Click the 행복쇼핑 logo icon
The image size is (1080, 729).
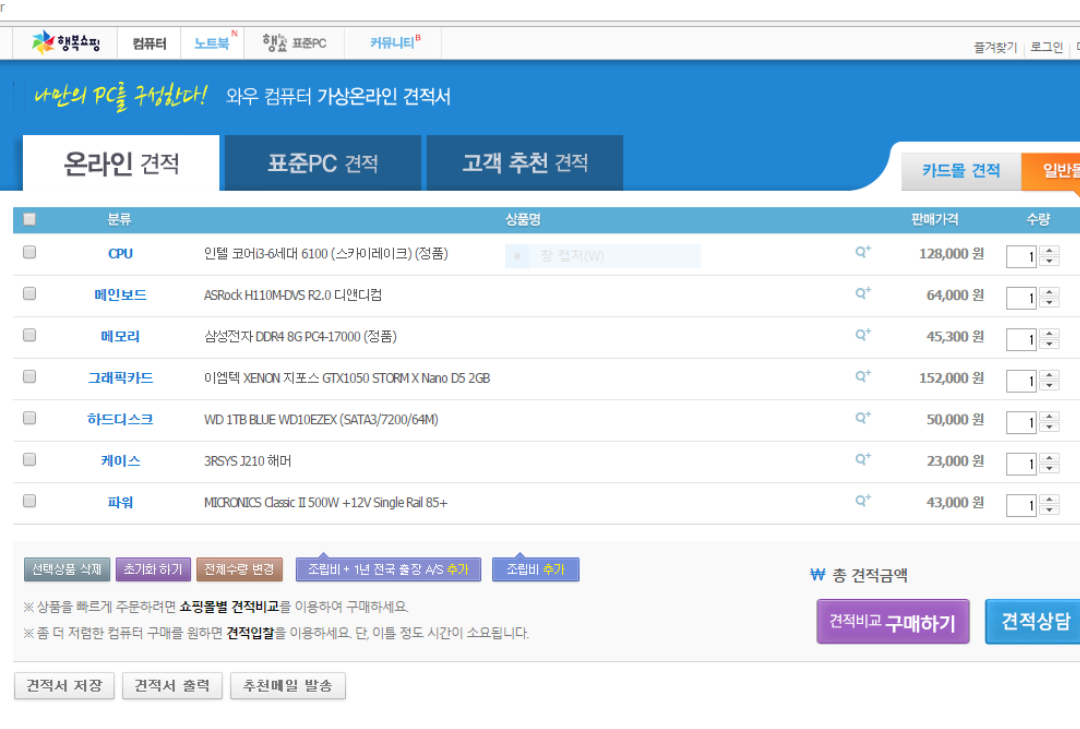click(x=44, y=43)
